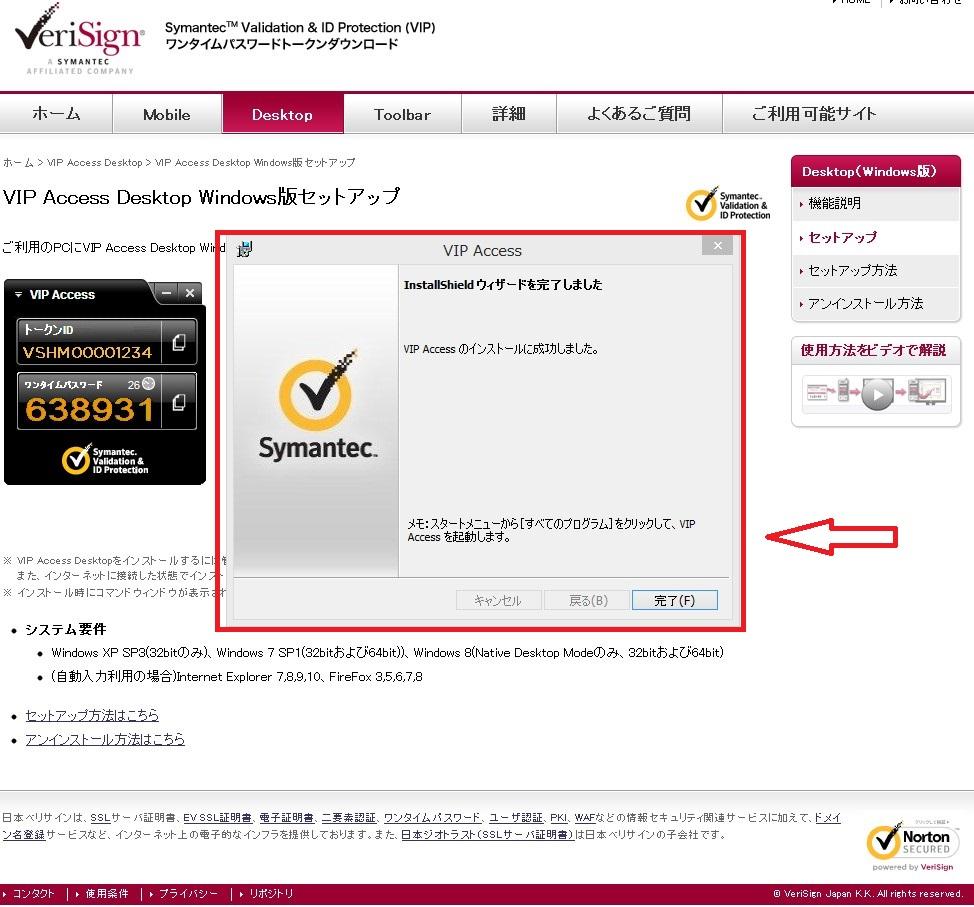Close the VIP Access installer dialog
This screenshot has height=907, width=974.
pos(717,245)
